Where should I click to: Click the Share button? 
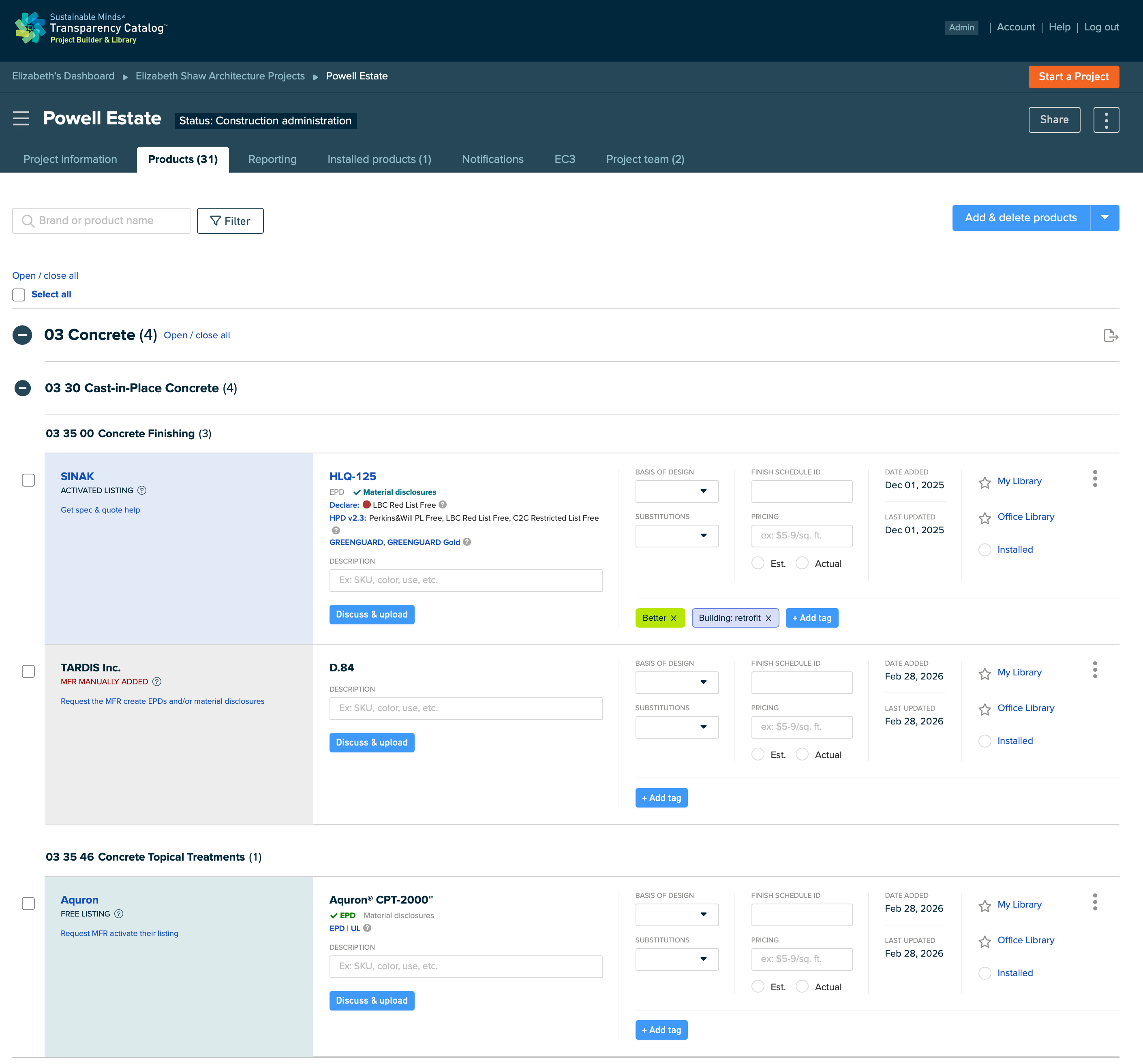[1054, 120]
